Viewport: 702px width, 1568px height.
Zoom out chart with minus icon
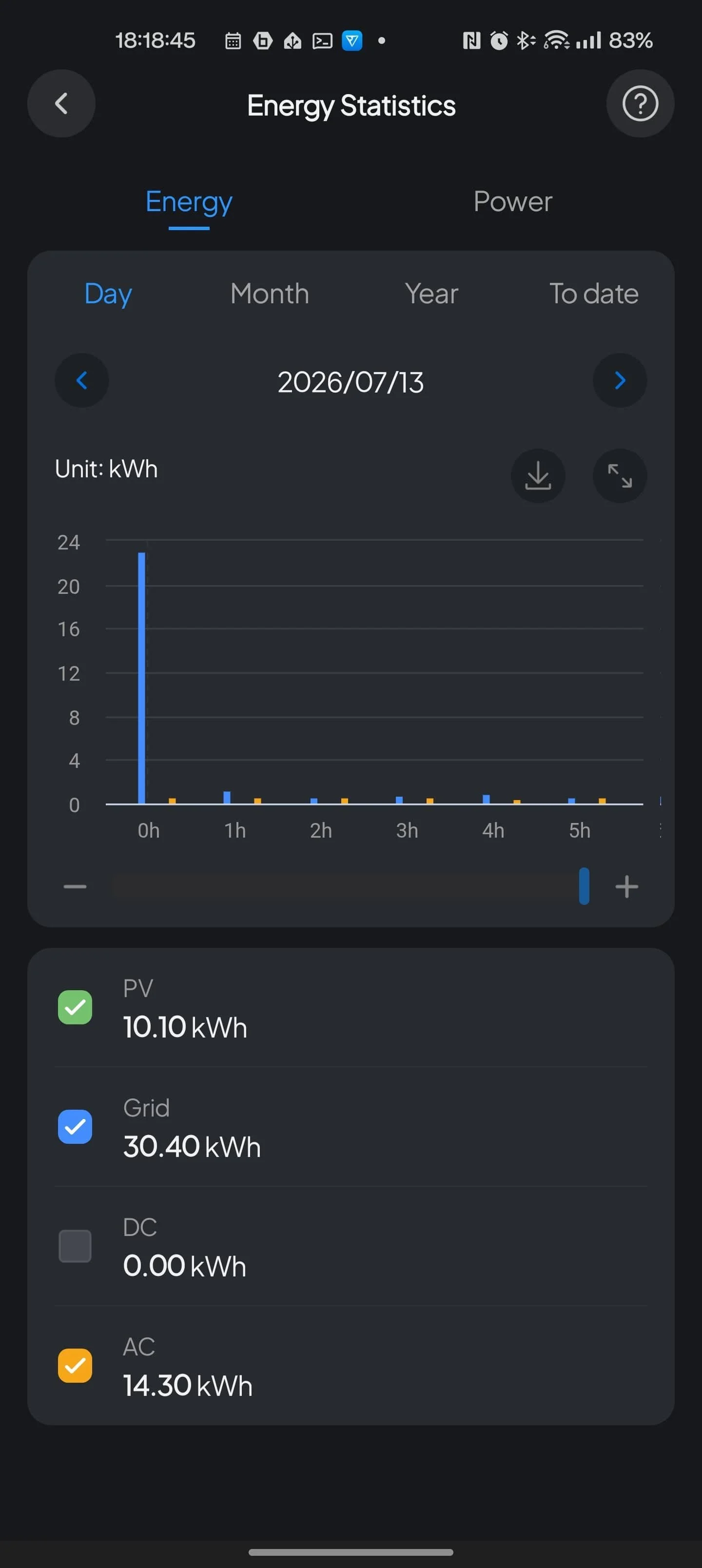click(75, 886)
